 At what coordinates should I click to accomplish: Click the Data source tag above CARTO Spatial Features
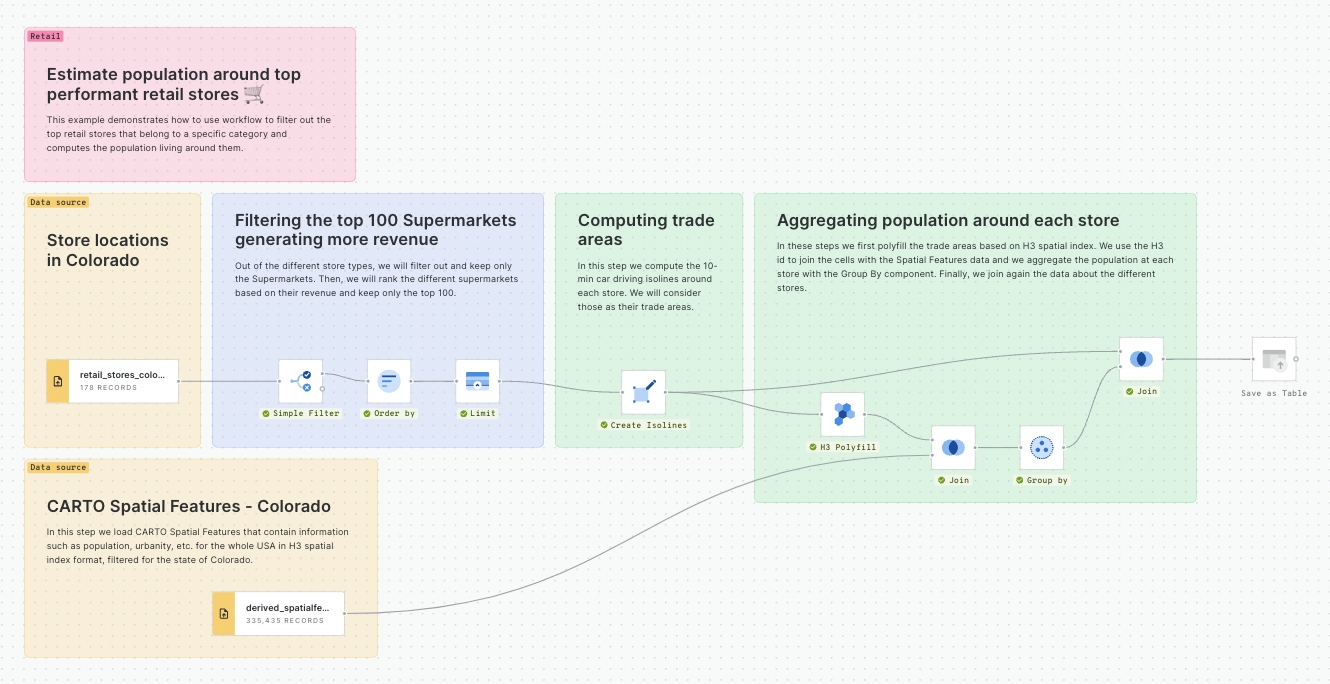58,467
